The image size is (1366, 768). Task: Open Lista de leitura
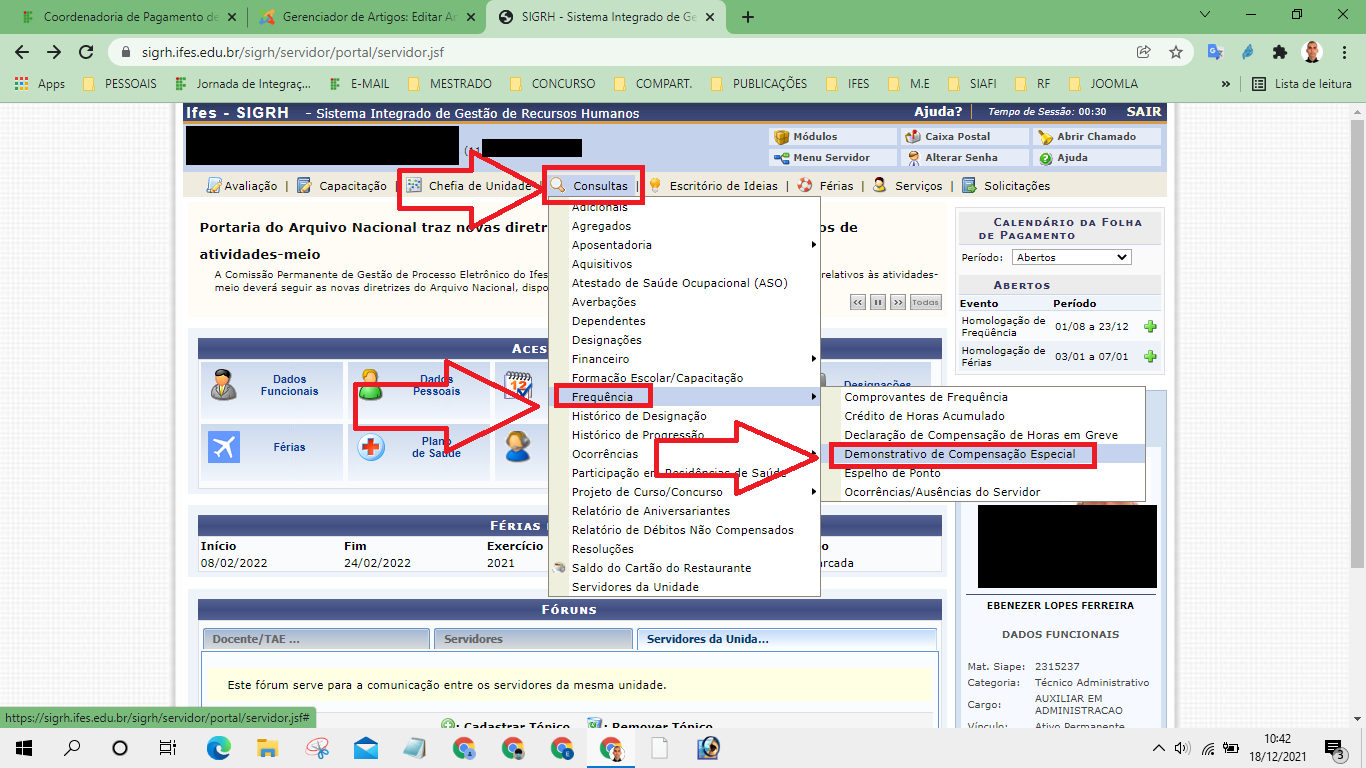[1301, 84]
